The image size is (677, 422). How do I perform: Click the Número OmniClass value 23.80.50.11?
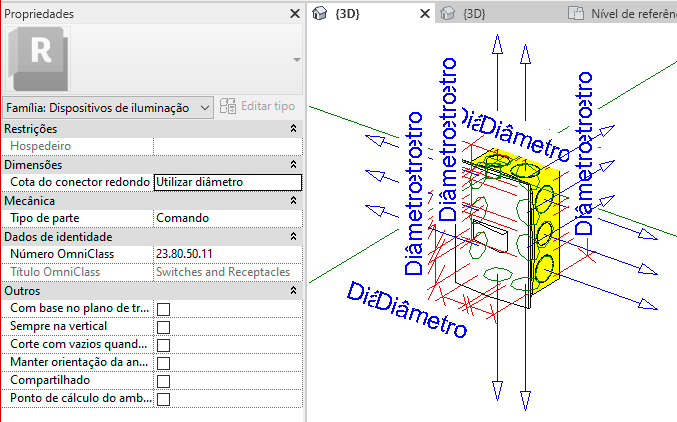pyautogui.click(x=228, y=254)
